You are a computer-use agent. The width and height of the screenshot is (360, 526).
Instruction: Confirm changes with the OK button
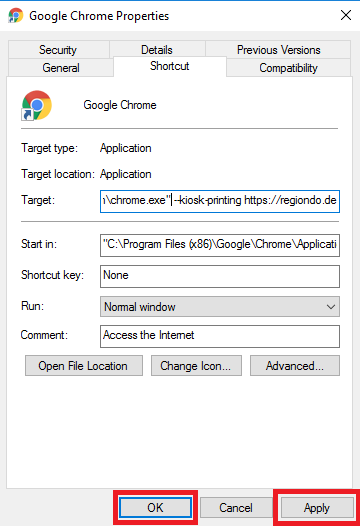(155, 508)
